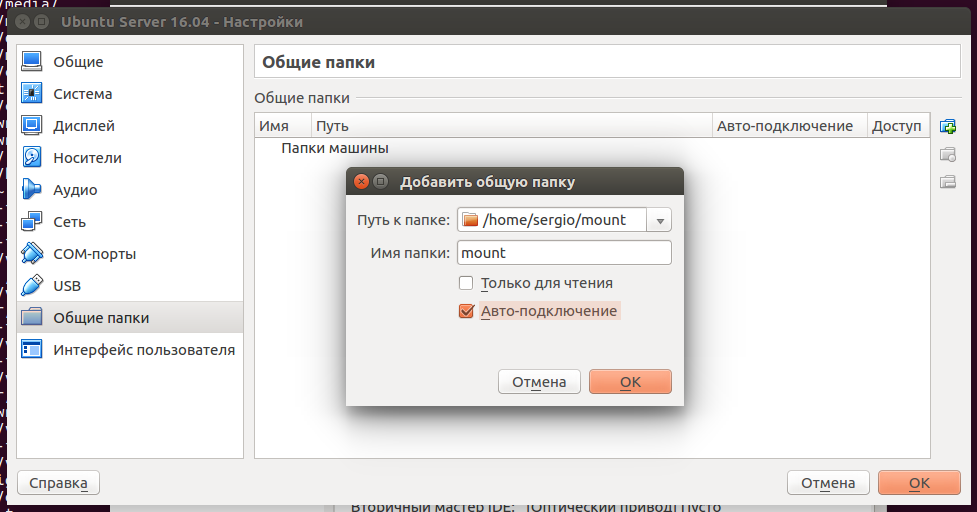Click the Система chip icon in sidebar
Screen dimensions: 977x512
click(31, 93)
